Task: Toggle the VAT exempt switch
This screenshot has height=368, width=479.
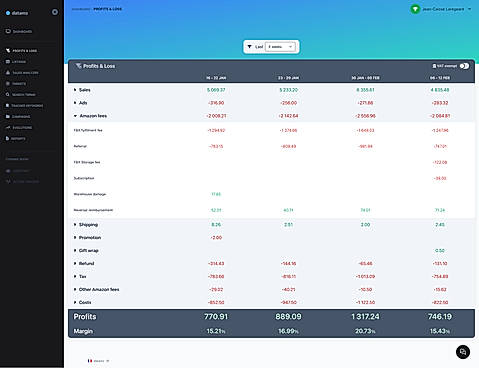Action: (x=464, y=66)
